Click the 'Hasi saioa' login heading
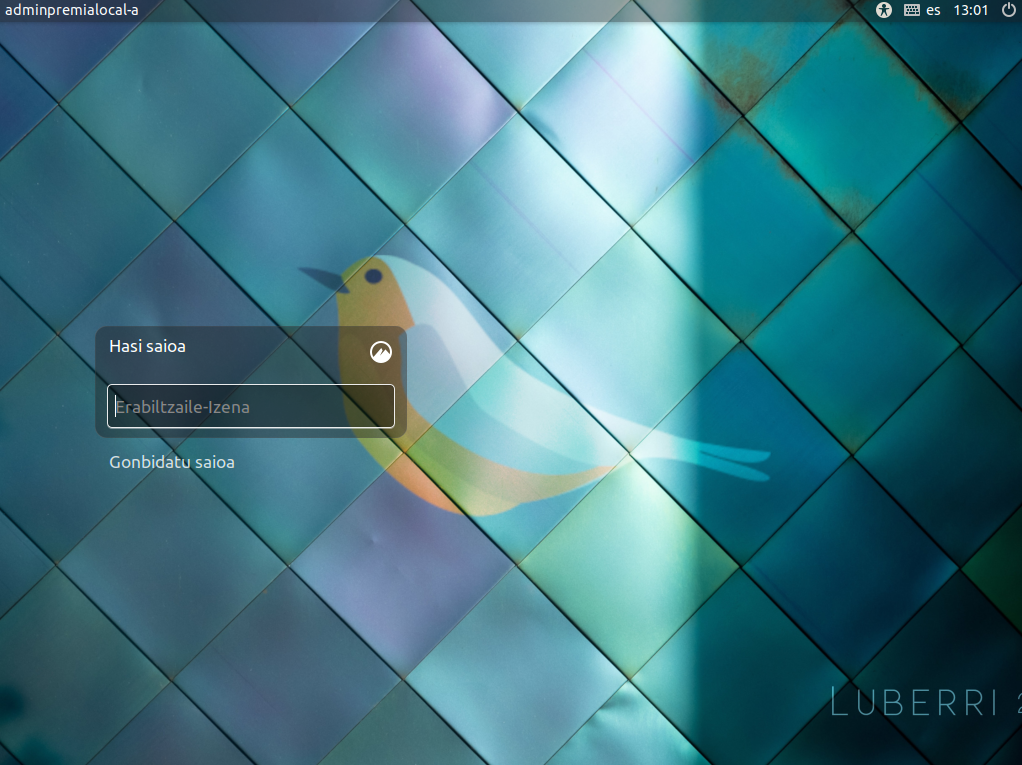Image resolution: width=1022 pixels, height=765 pixels. pyautogui.click(x=147, y=346)
